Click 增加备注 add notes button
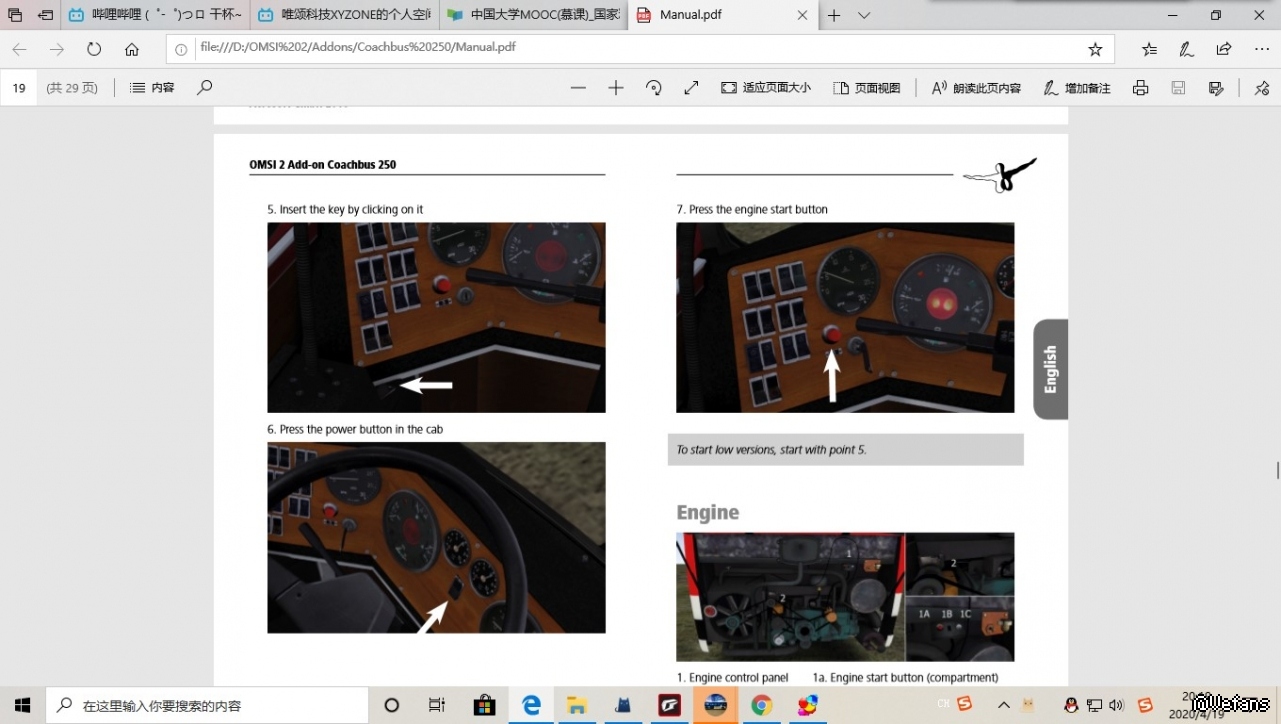The image size is (1281, 724). [x=1077, y=88]
